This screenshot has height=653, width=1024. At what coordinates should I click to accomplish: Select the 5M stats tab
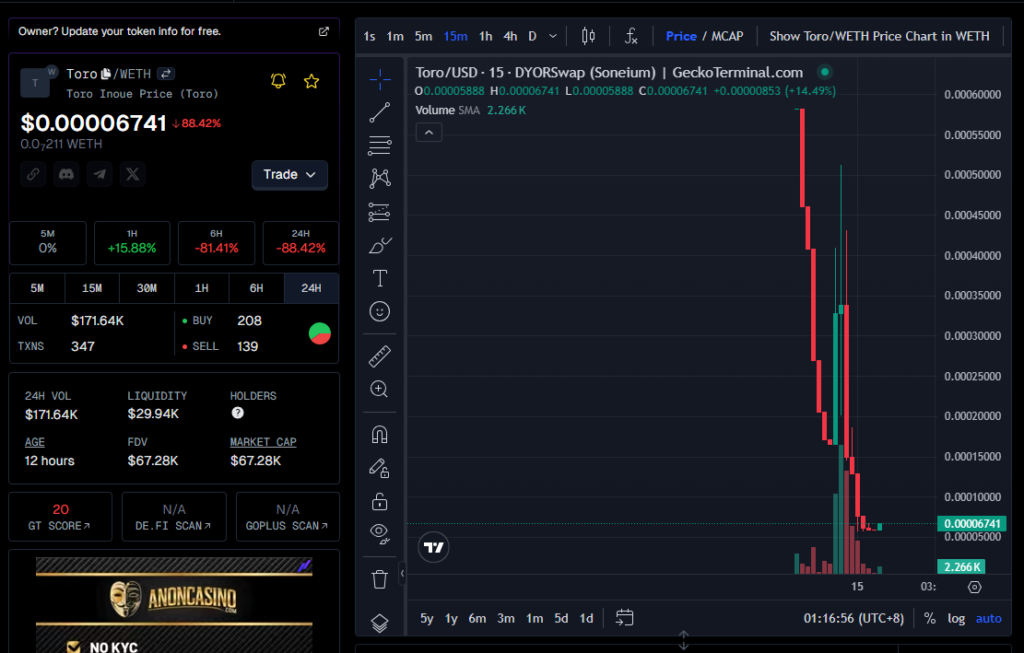[37, 288]
